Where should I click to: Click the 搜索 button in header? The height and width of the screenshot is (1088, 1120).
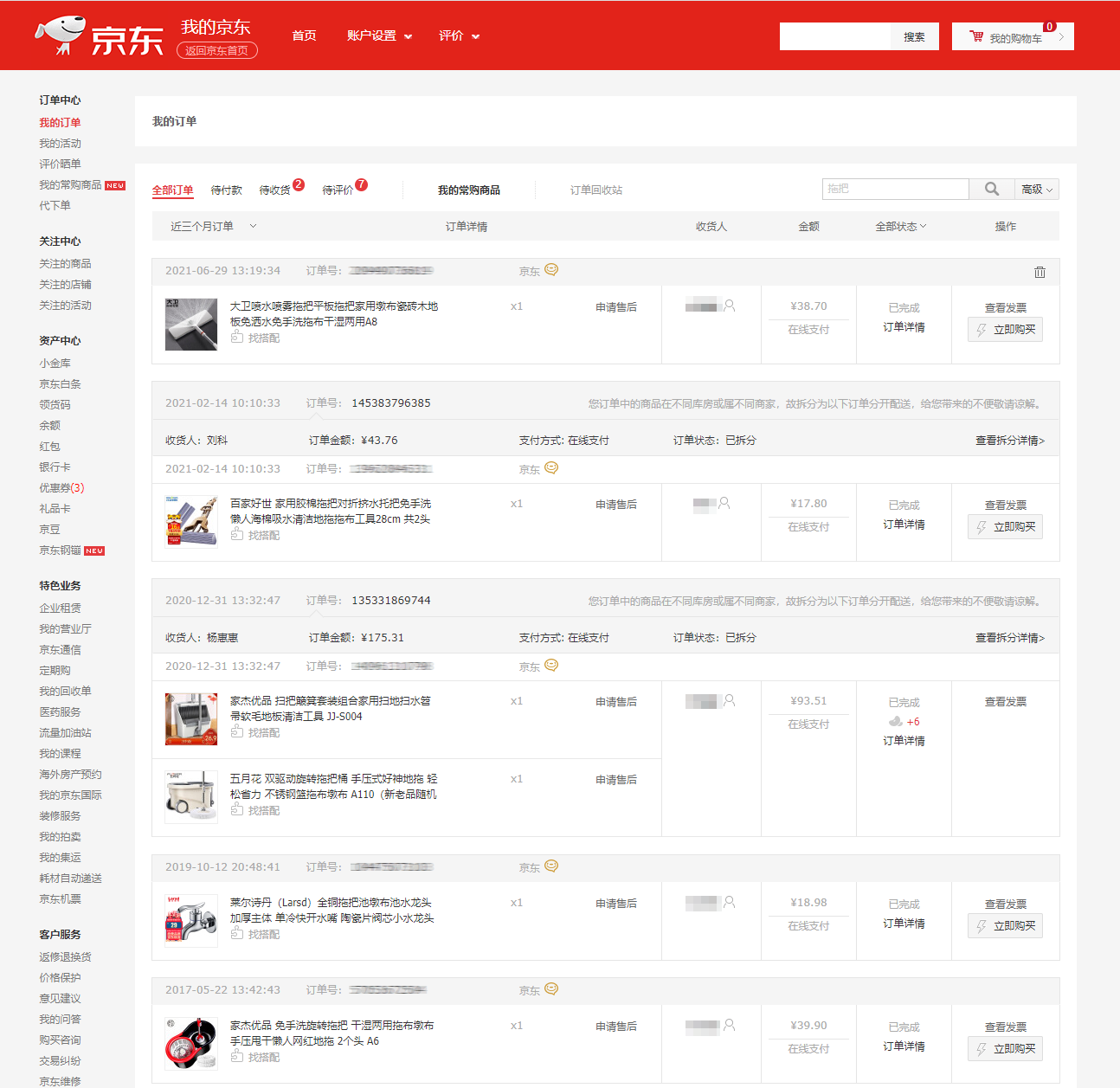click(x=915, y=36)
